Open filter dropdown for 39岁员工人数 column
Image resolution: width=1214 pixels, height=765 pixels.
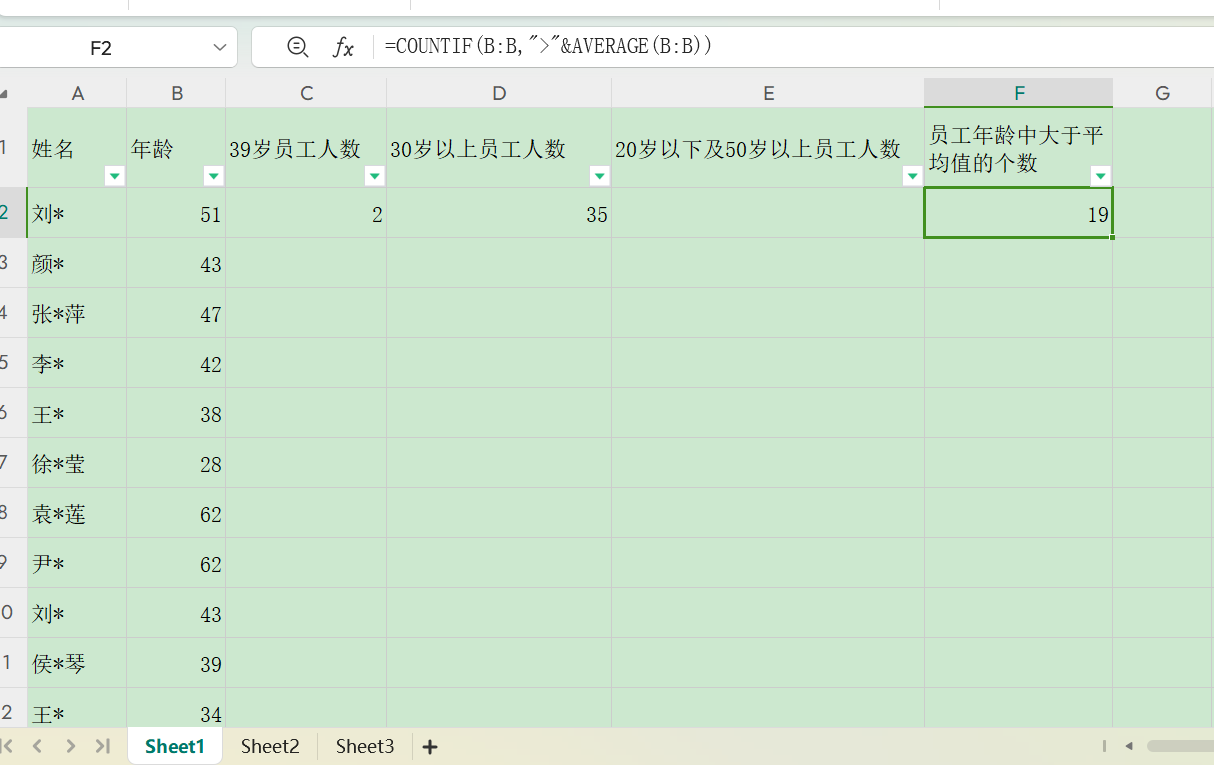(374, 176)
